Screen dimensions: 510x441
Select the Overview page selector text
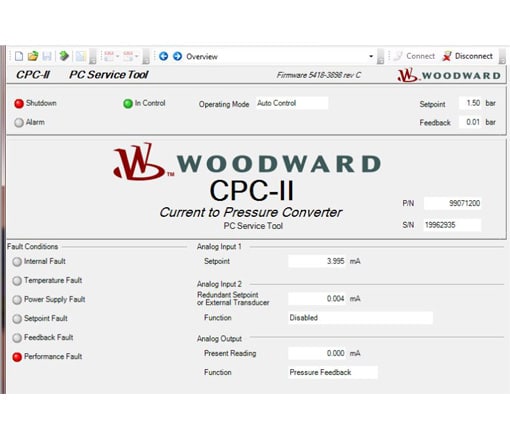point(202,56)
